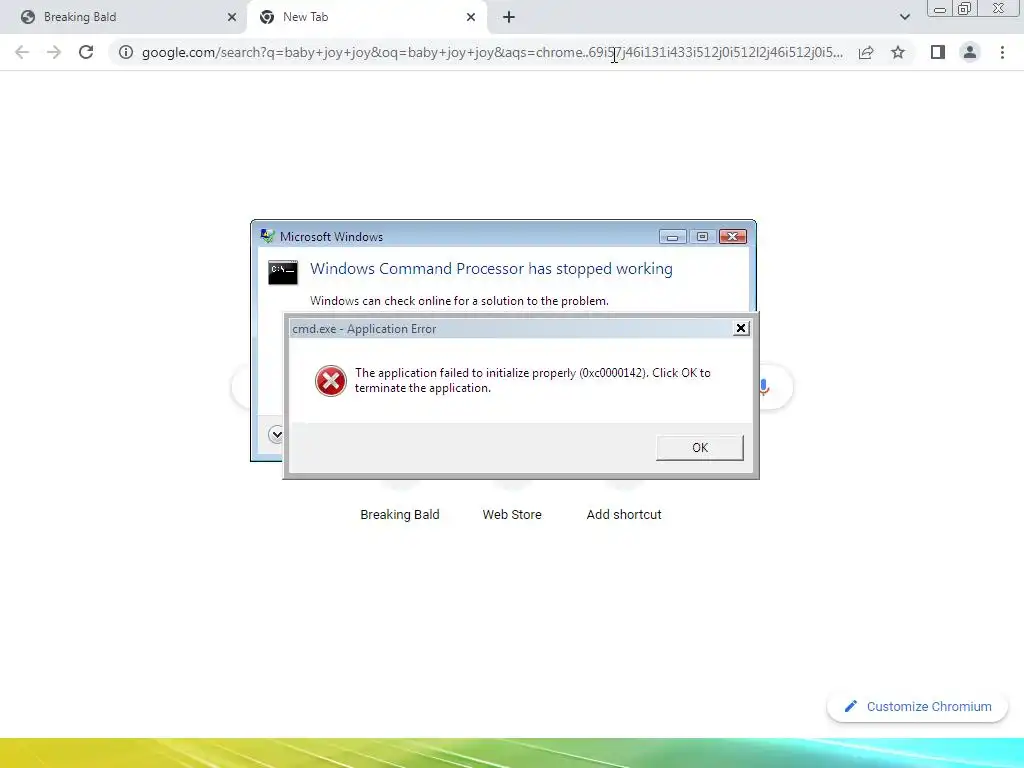The height and width of the screenshot is (768, 1024).
Task: Close the Microsoft Windows dialog
Action: click(x=733, y=236)
